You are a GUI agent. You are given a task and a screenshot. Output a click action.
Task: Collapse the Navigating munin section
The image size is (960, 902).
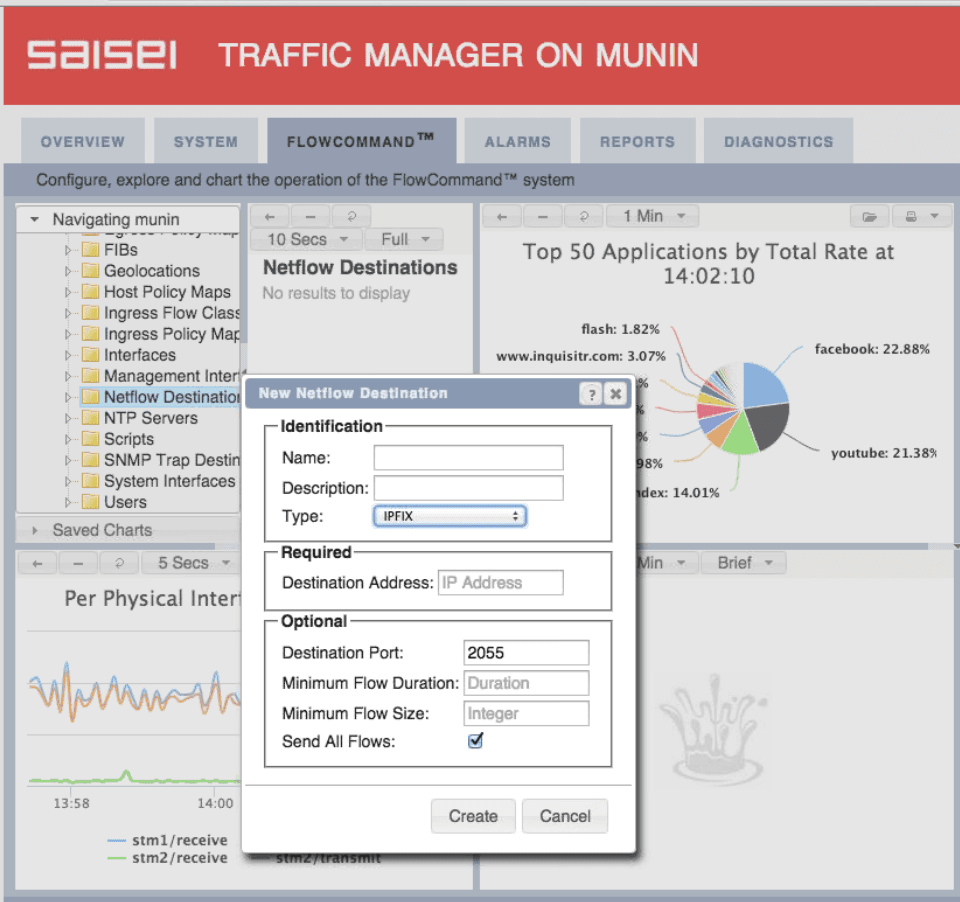pyautogui.click(x=34, y=219)
